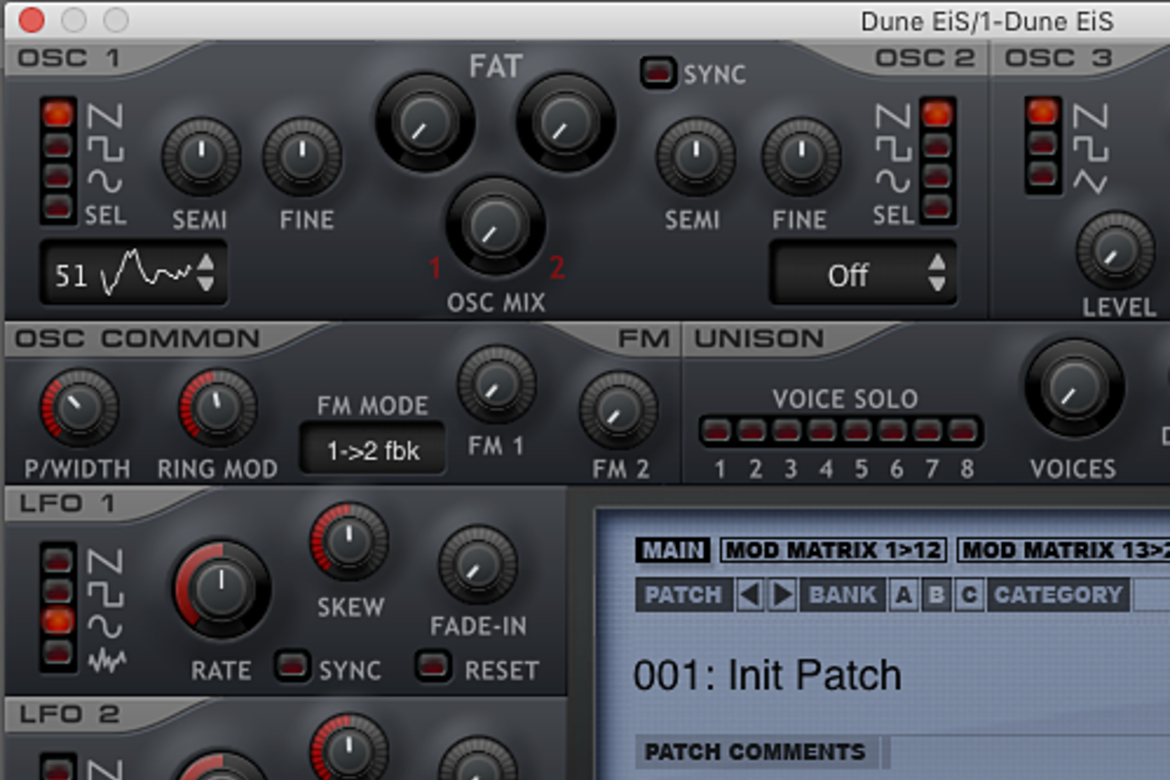Screen dimensions: 1170x780
Task: Solo unison voice 3
Action: tap(787, 431)
